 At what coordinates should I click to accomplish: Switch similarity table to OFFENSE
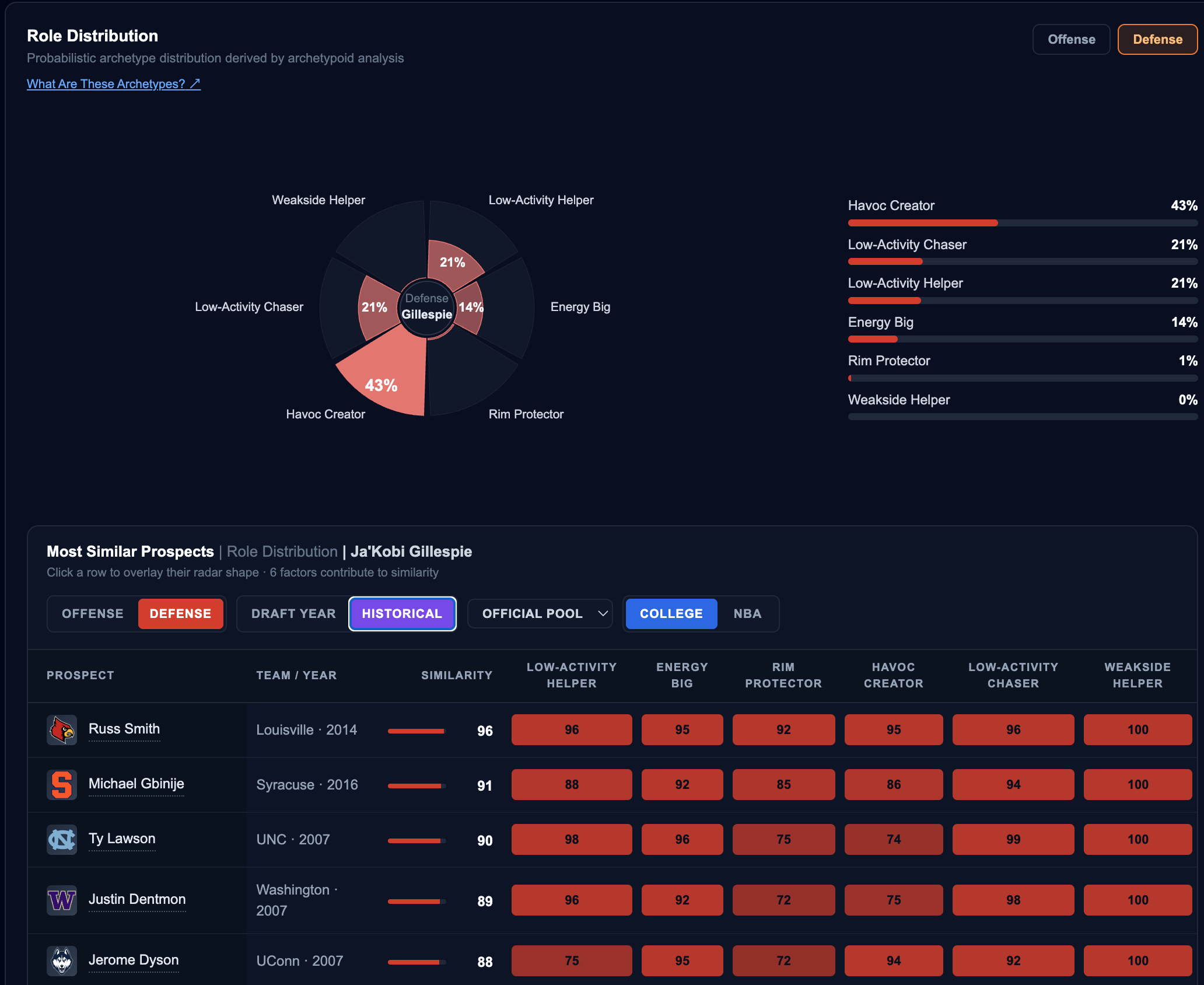(93, 614)
